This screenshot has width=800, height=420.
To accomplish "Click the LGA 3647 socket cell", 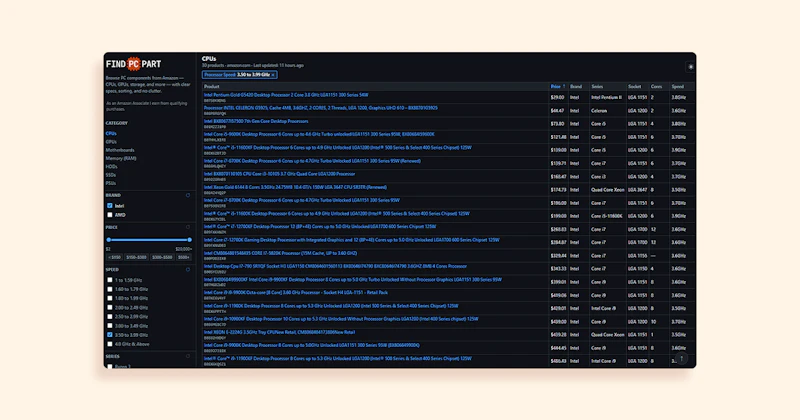I will [x=637, y=190].
